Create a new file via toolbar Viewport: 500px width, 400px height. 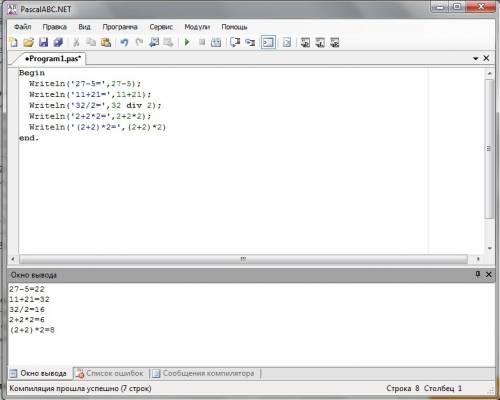coord(14,42)
